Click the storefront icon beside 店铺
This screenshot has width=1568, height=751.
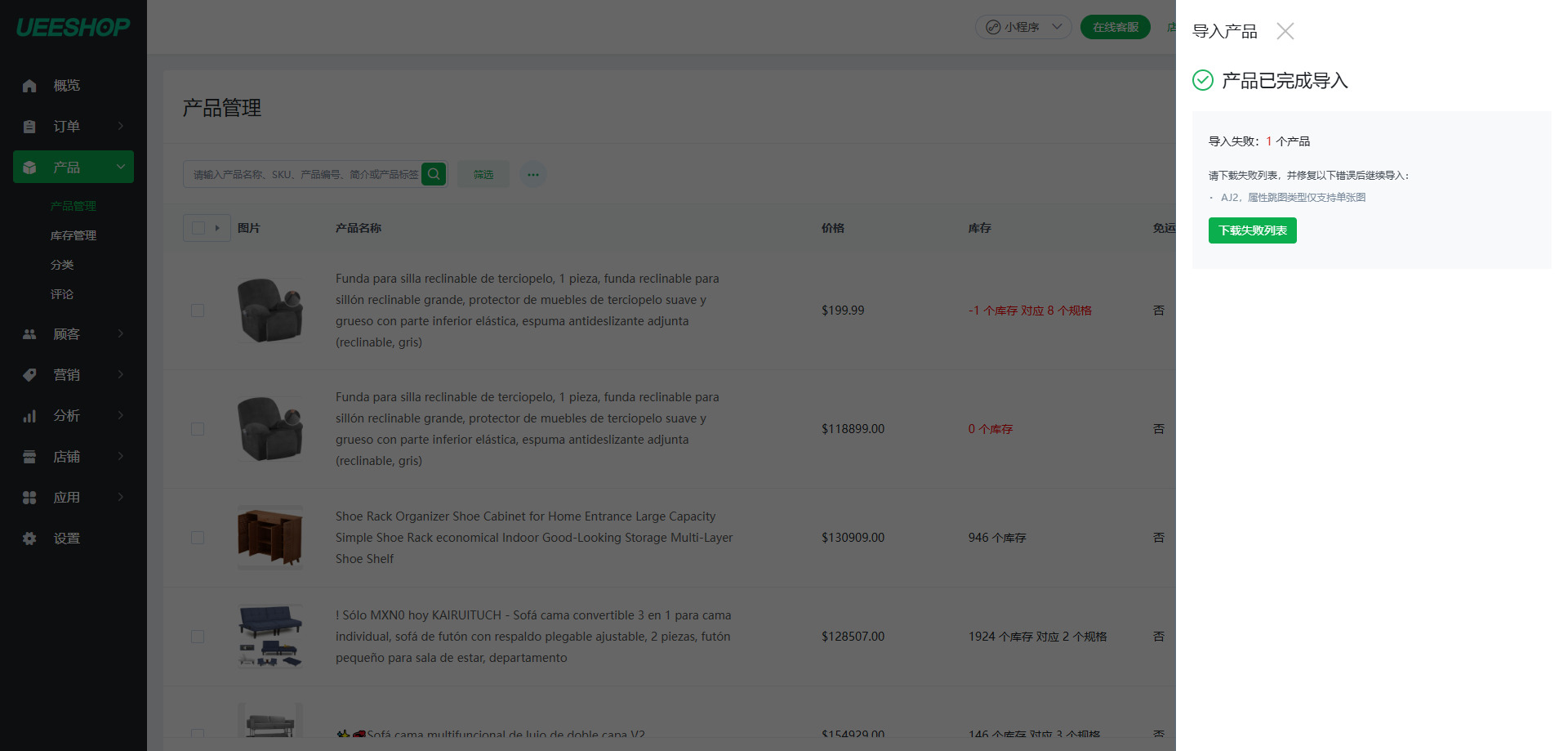[29, 457]
